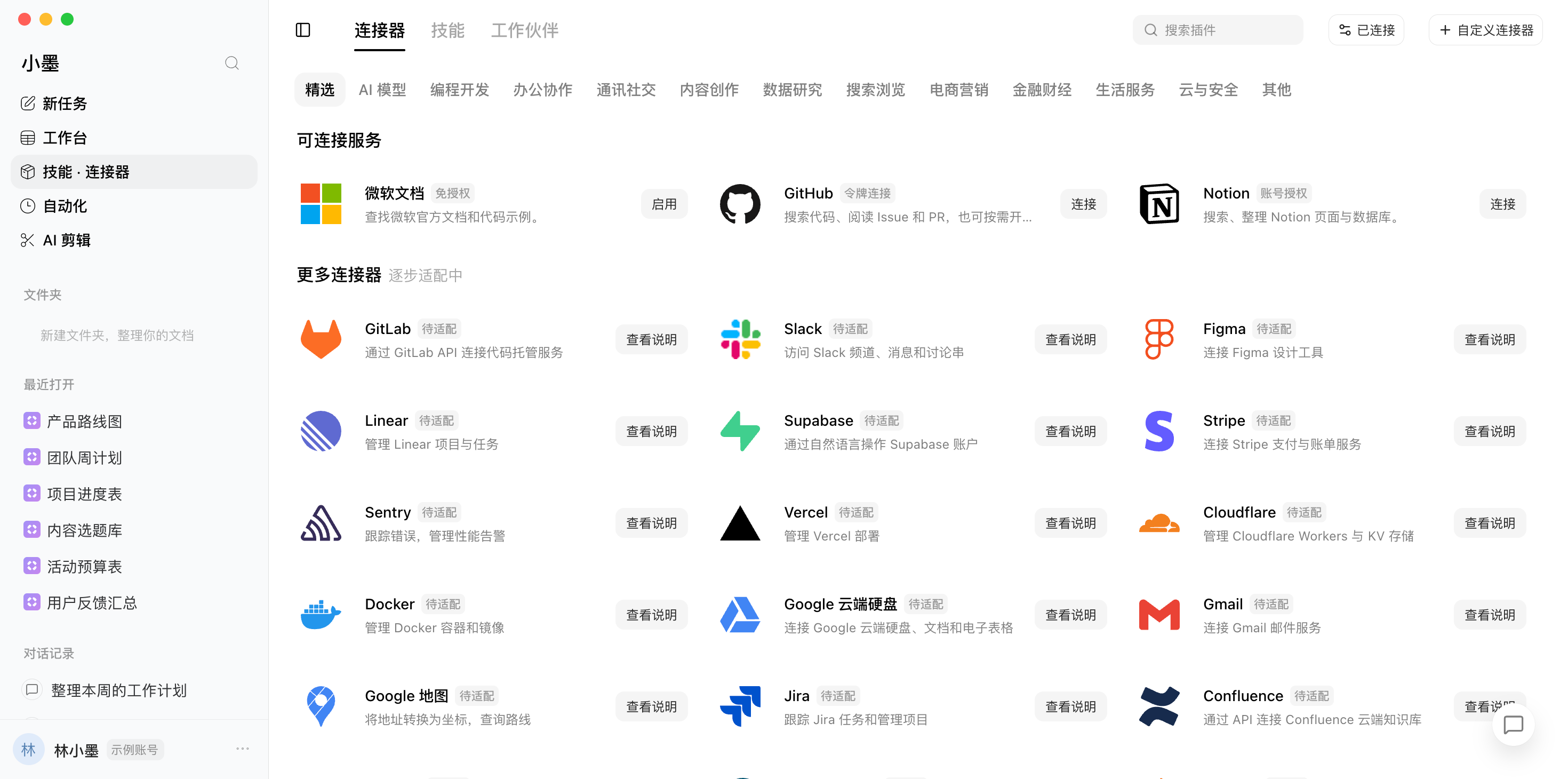Click the Docker whale logo

tap(321, 615)
